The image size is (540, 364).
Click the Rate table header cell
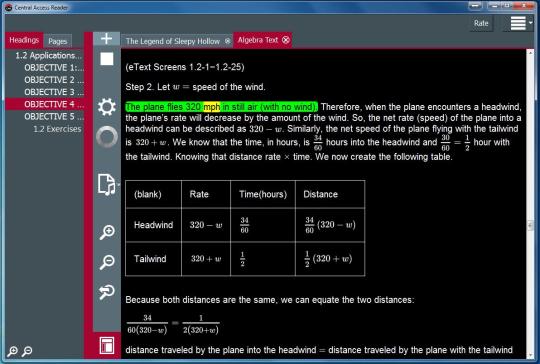(x=206, y=194)
